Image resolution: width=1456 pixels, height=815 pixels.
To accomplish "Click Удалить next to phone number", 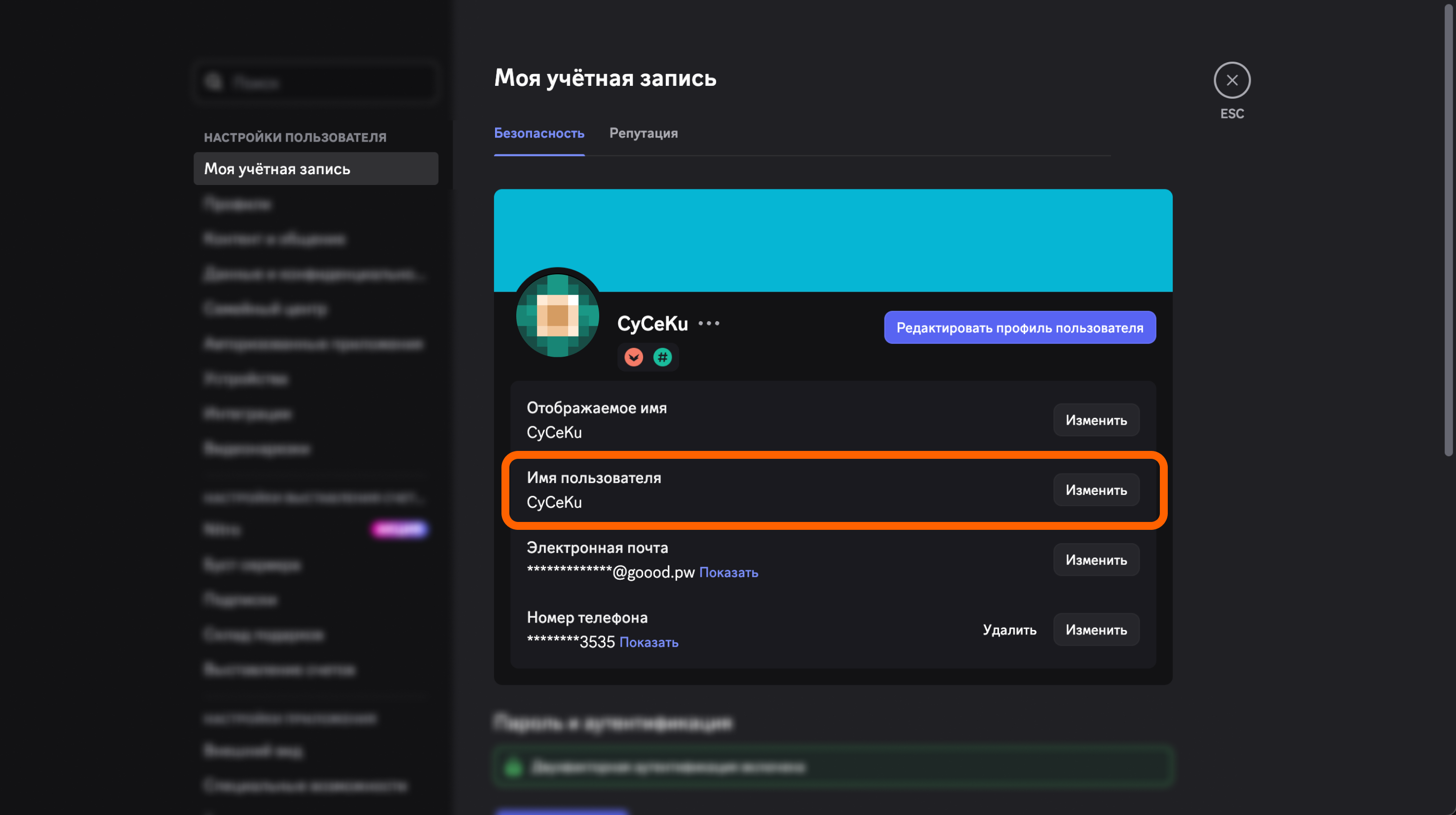I will tap(1009, 630).
